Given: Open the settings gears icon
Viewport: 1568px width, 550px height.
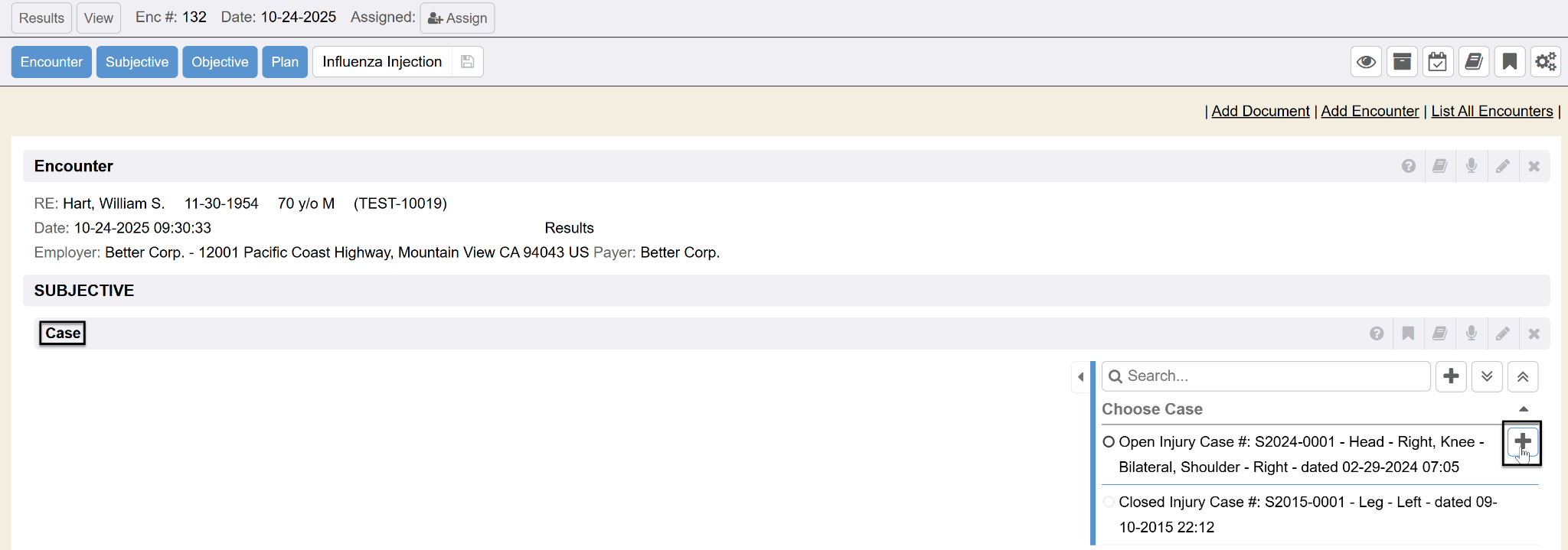Looking at the screenshot, I should pos(1546,62).
